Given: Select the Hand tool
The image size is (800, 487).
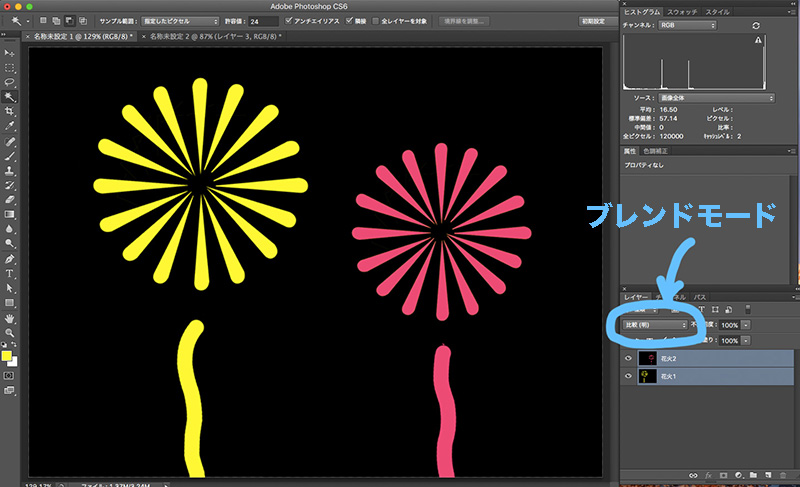Looking at the screenshot, I should (x=10, y=319).
